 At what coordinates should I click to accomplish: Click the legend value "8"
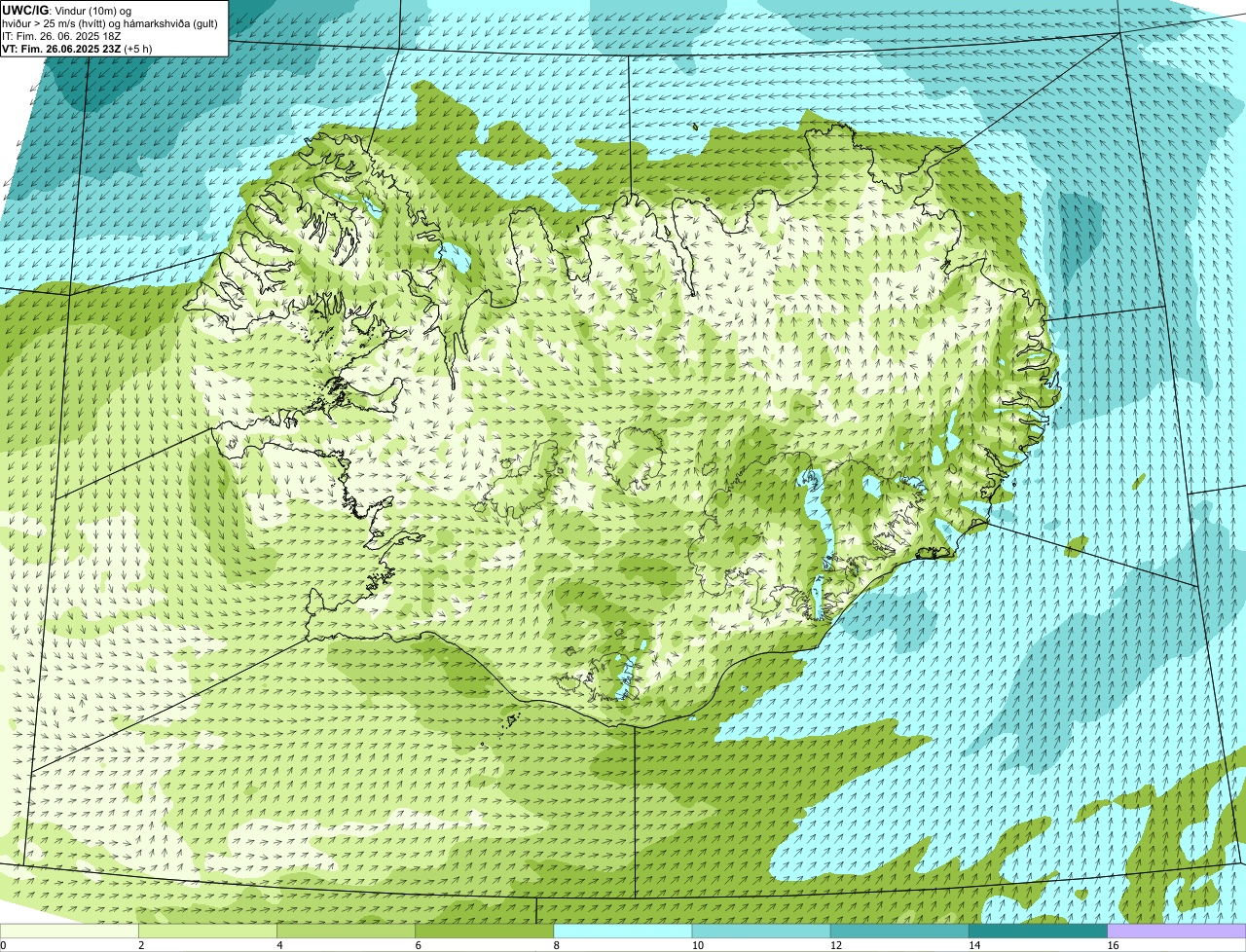pos(556,945)
